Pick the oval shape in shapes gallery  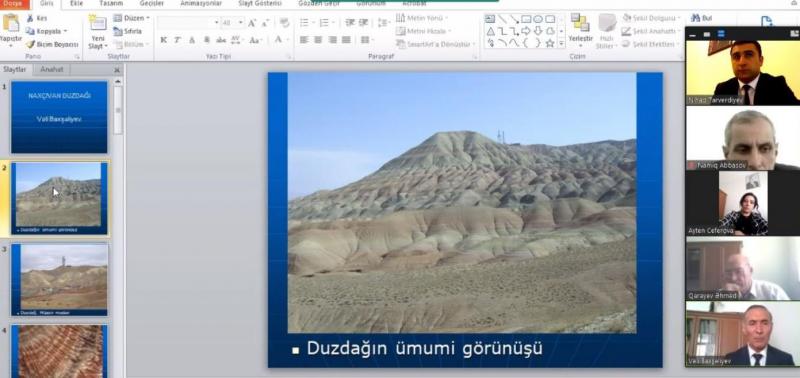tap(538, 19)
